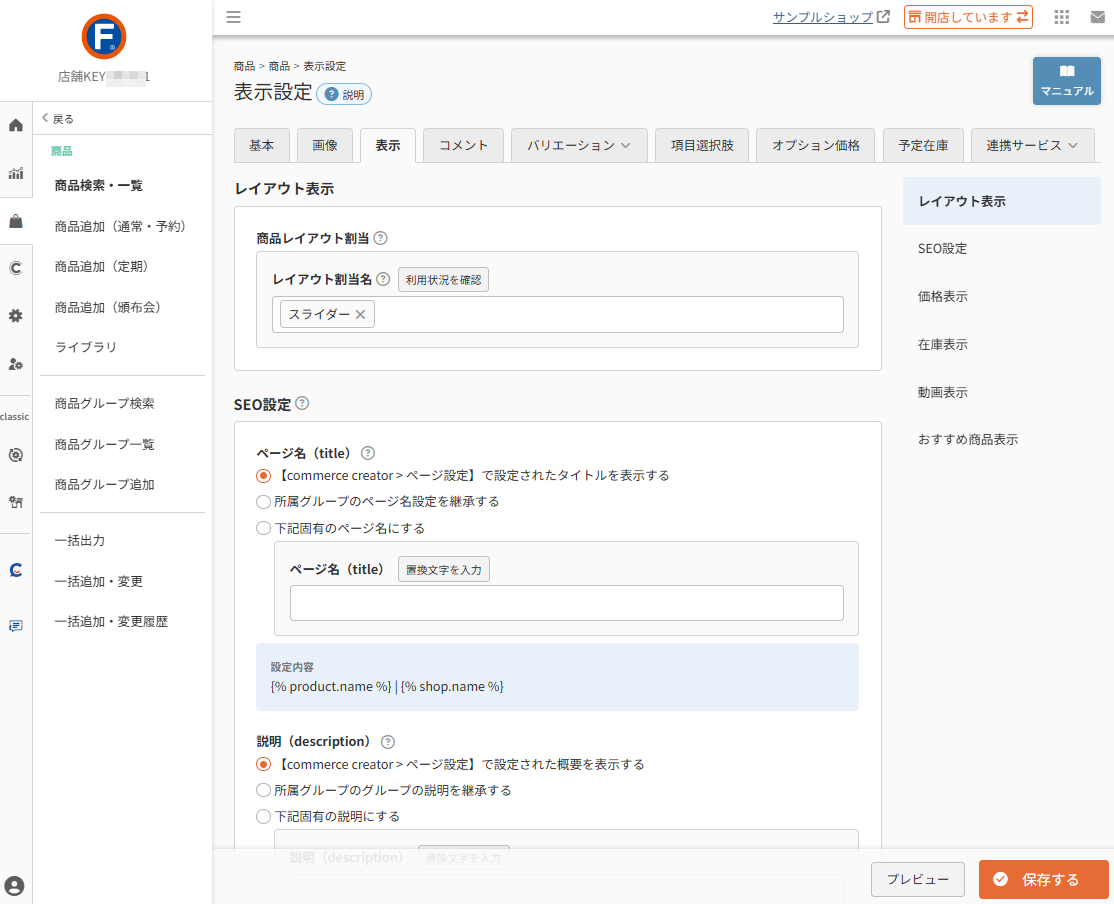The height and width of the screenshot is (904, 1114).
Task: Open ライブラリ in sidebar
Action: click(85, 347)
